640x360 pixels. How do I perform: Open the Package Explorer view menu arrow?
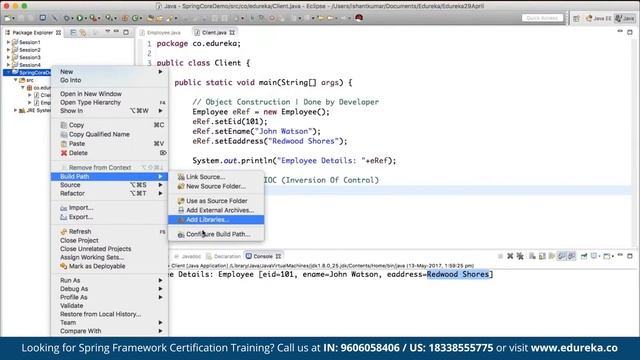107,32
